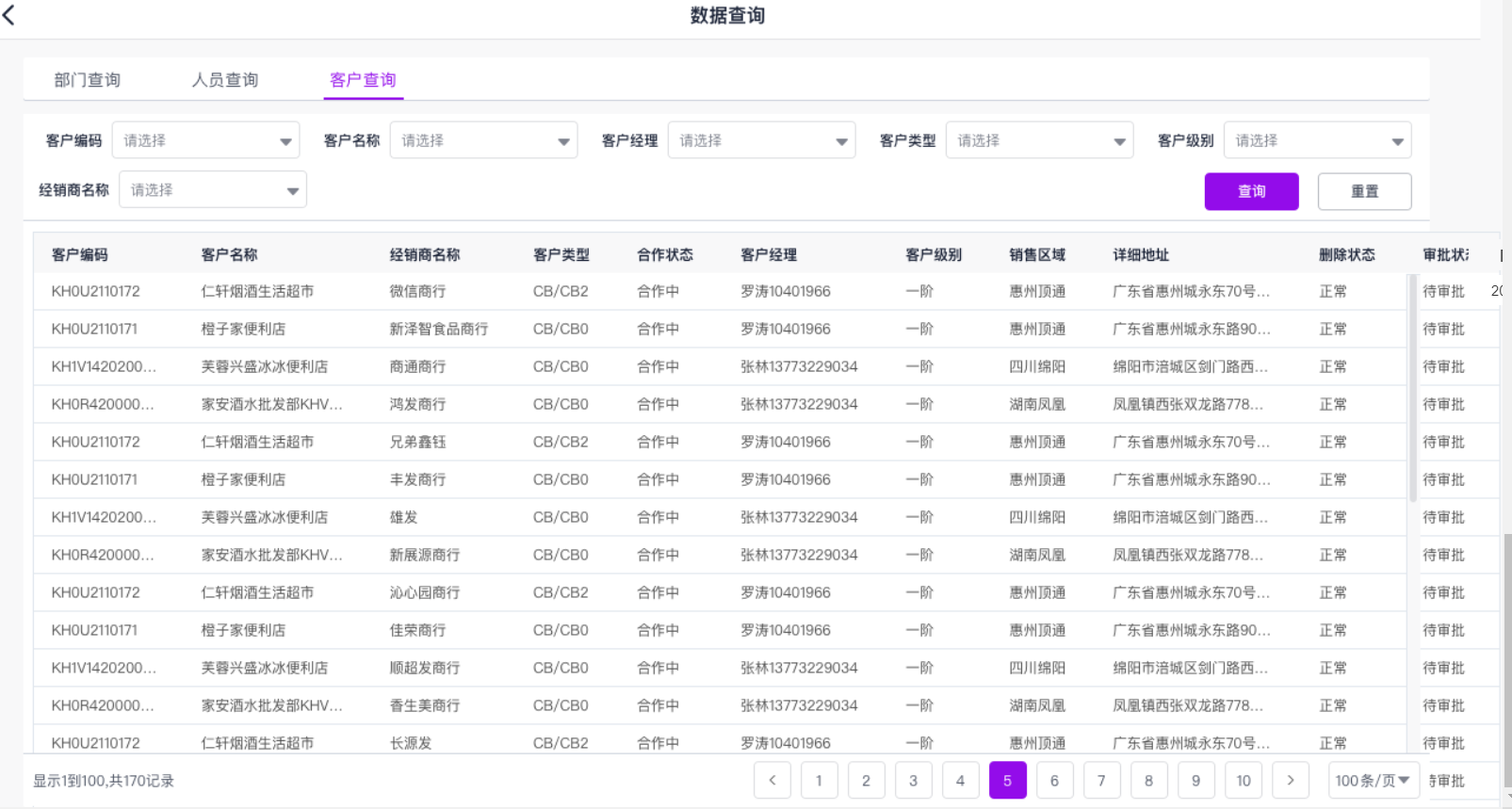This screenshot has width=1512, height=809.
Task: Click dealer cell 顺超发商行
Action: point(425,668)
